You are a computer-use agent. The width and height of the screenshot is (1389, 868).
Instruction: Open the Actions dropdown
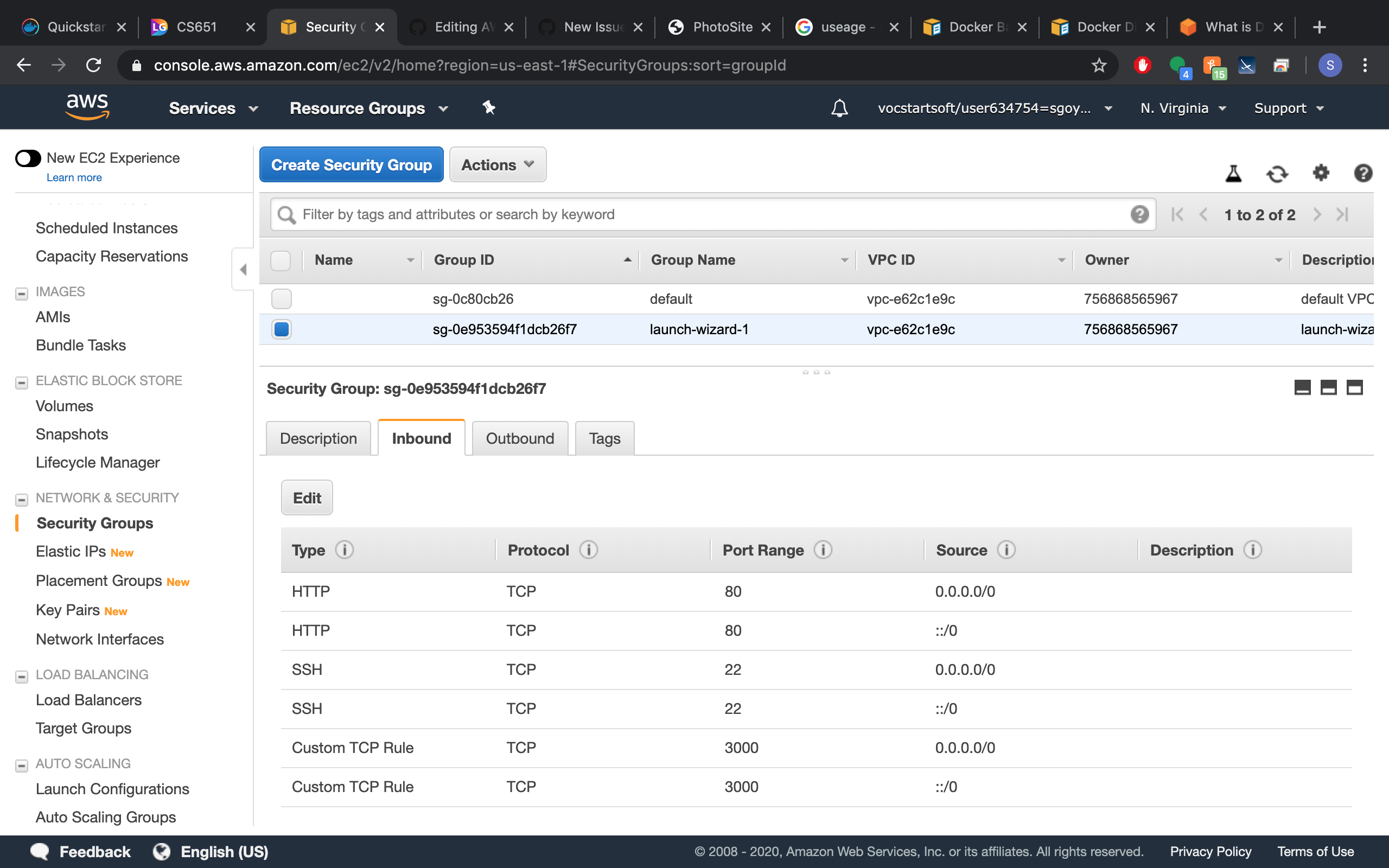point(498,165)
